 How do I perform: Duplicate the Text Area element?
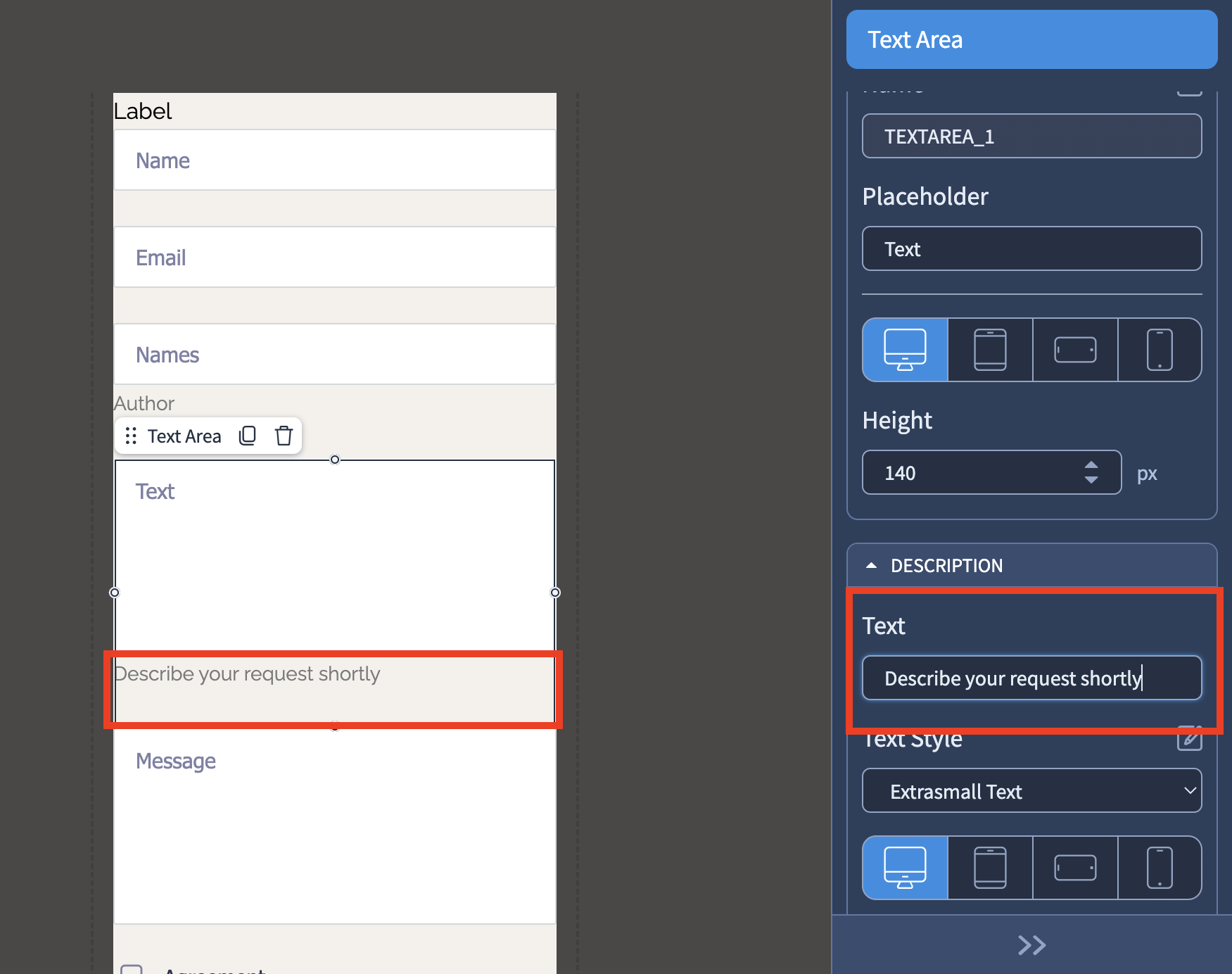tap(248, 436)
